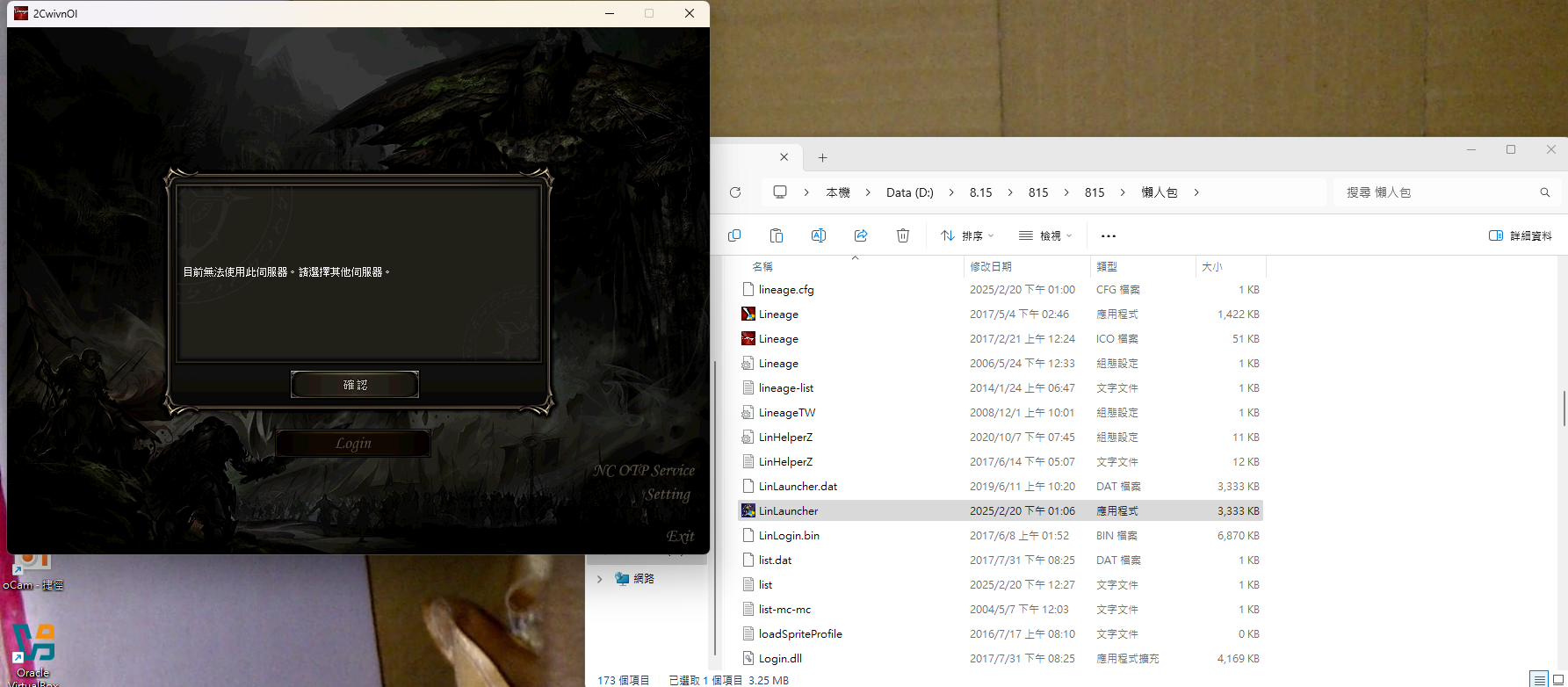Image resolution: width=1568 pixels, height=687 pixels.
Task: Navigate to 8.15 folder in breadcrumb
Action: (x=981, y=192)
